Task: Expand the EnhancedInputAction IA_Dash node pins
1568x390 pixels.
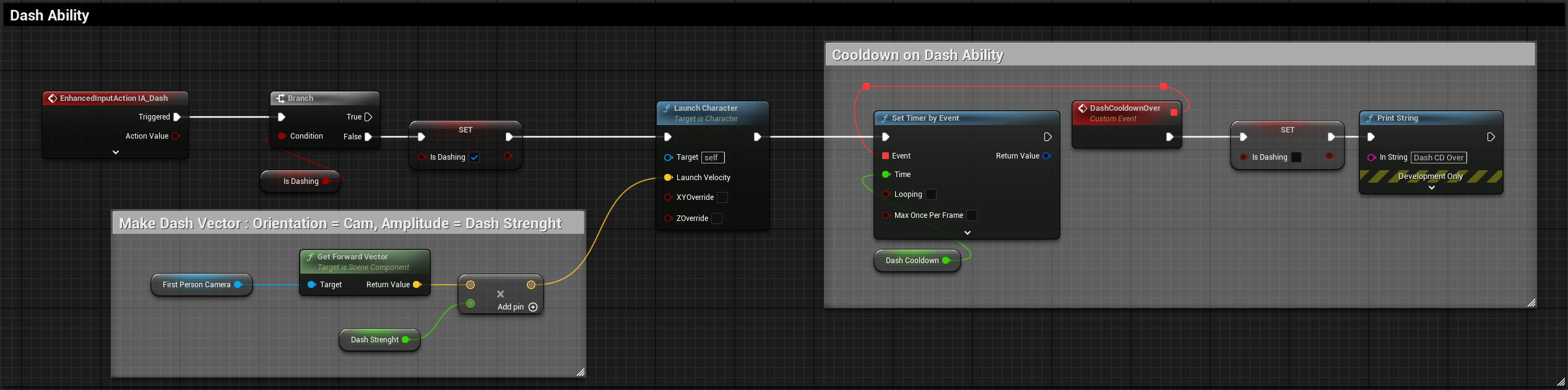Action: click(116, 152)
